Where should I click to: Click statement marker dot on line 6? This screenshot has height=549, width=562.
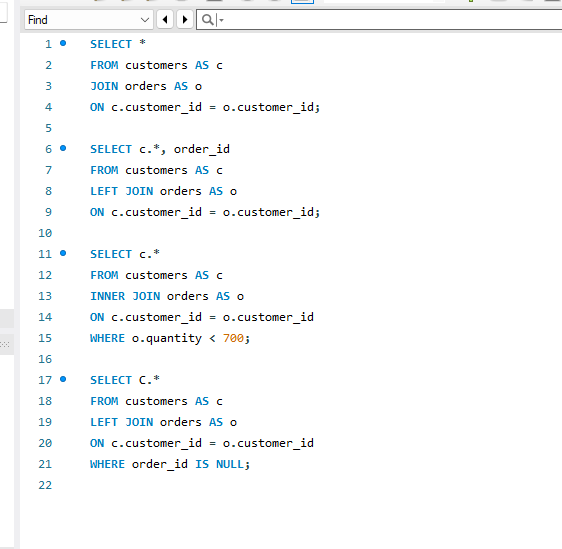63,148
